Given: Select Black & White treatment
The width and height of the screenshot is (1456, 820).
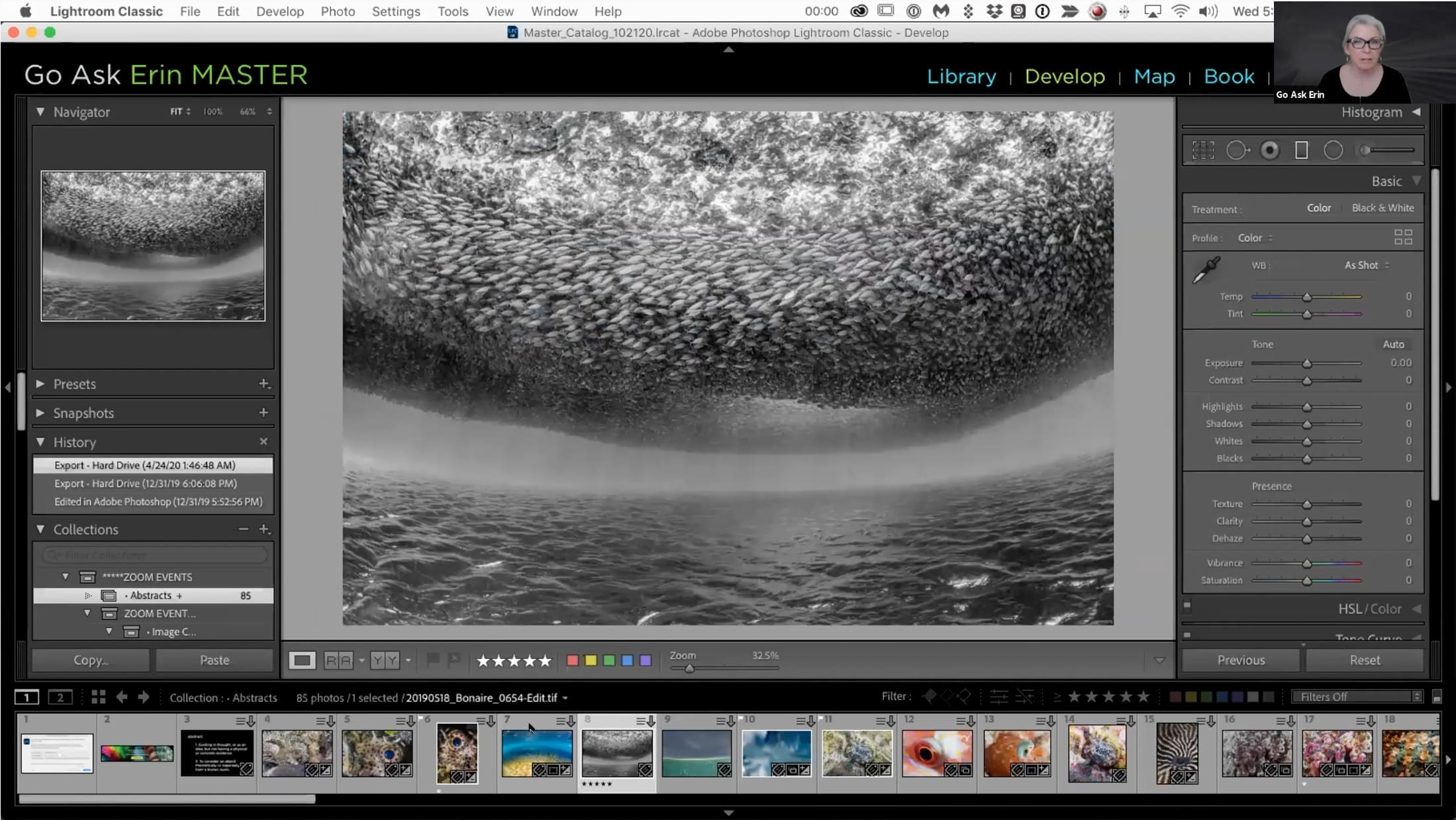Looking at the screenshot, I should point(1383,208).
